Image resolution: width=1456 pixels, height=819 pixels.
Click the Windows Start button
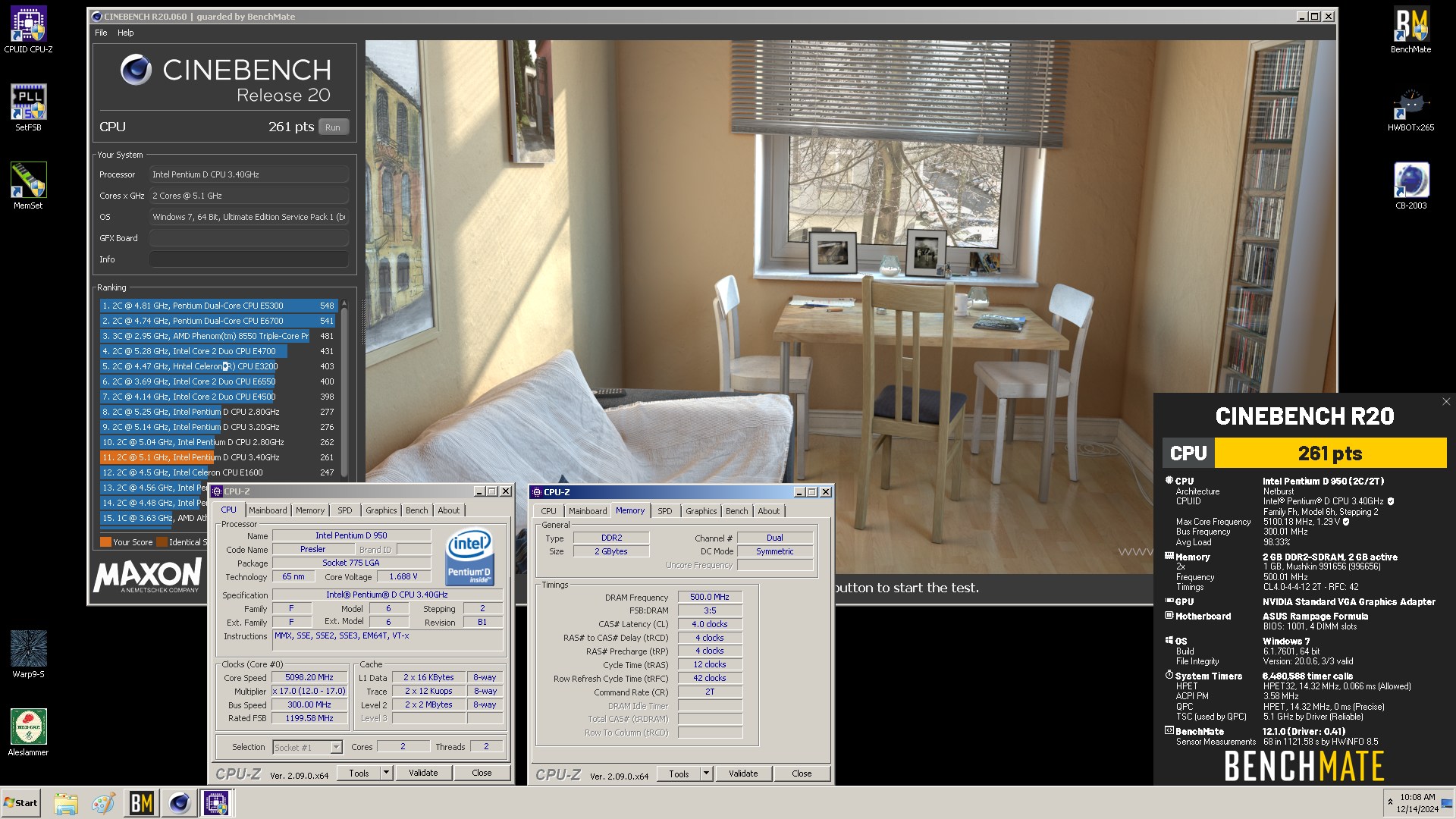21,803
